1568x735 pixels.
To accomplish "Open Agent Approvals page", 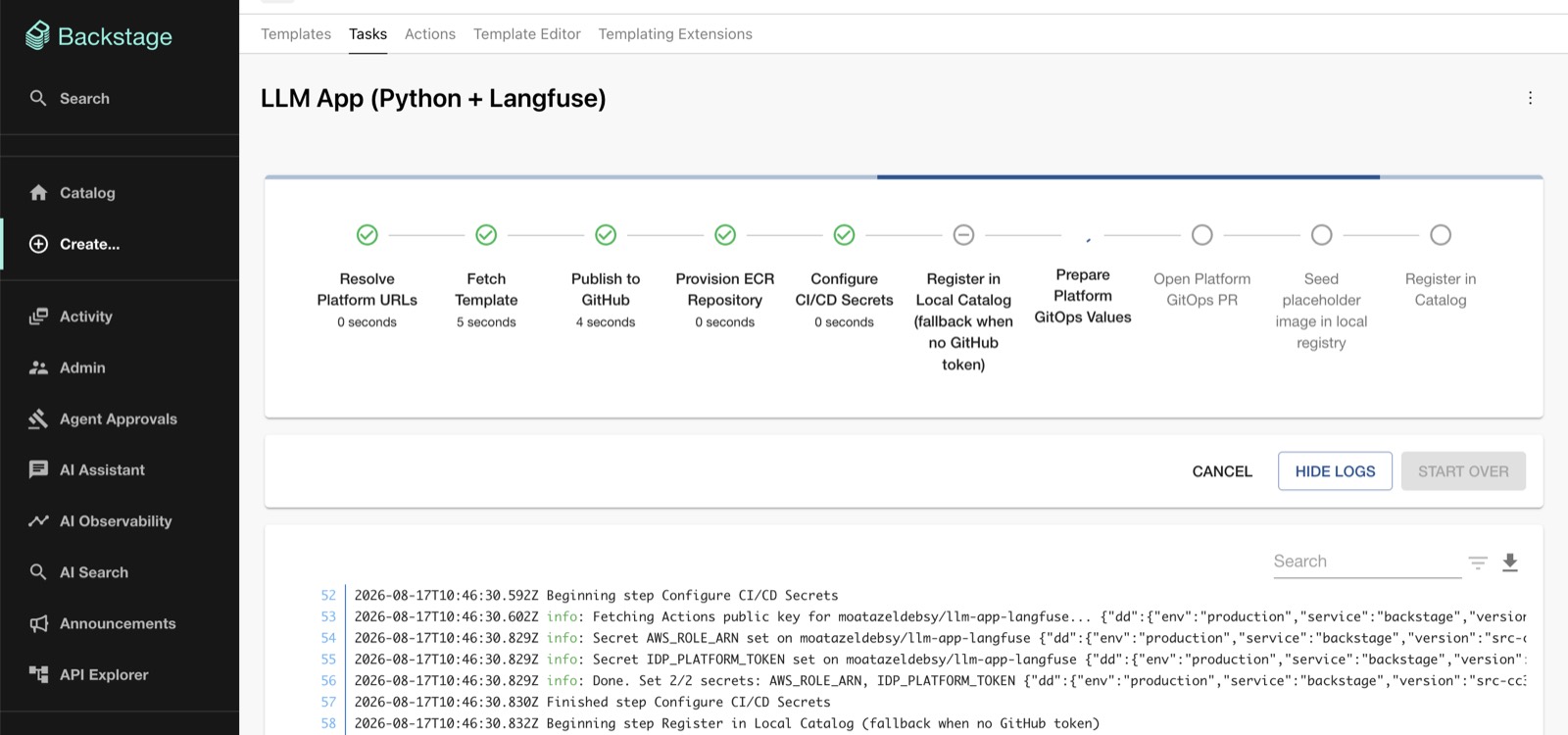I will (119, 418).
